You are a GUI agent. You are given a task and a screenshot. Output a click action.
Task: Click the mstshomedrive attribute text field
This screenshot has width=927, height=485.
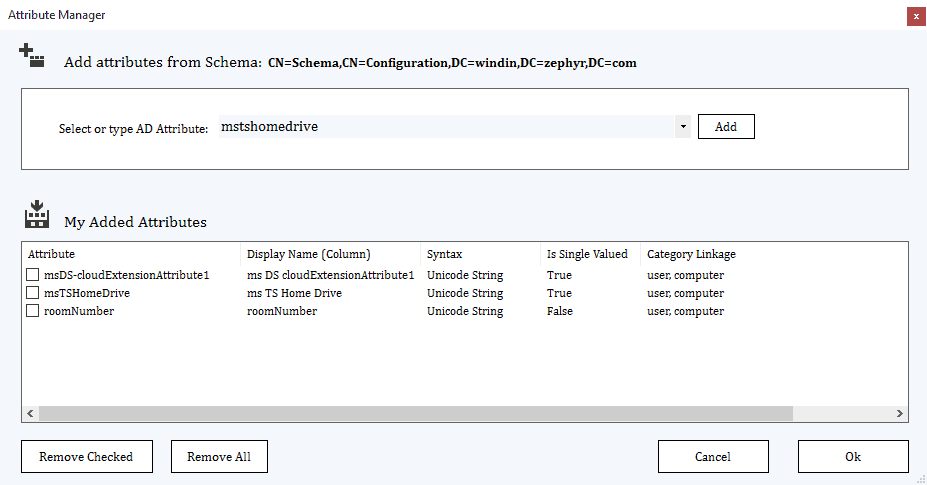(x=446, y=127)
